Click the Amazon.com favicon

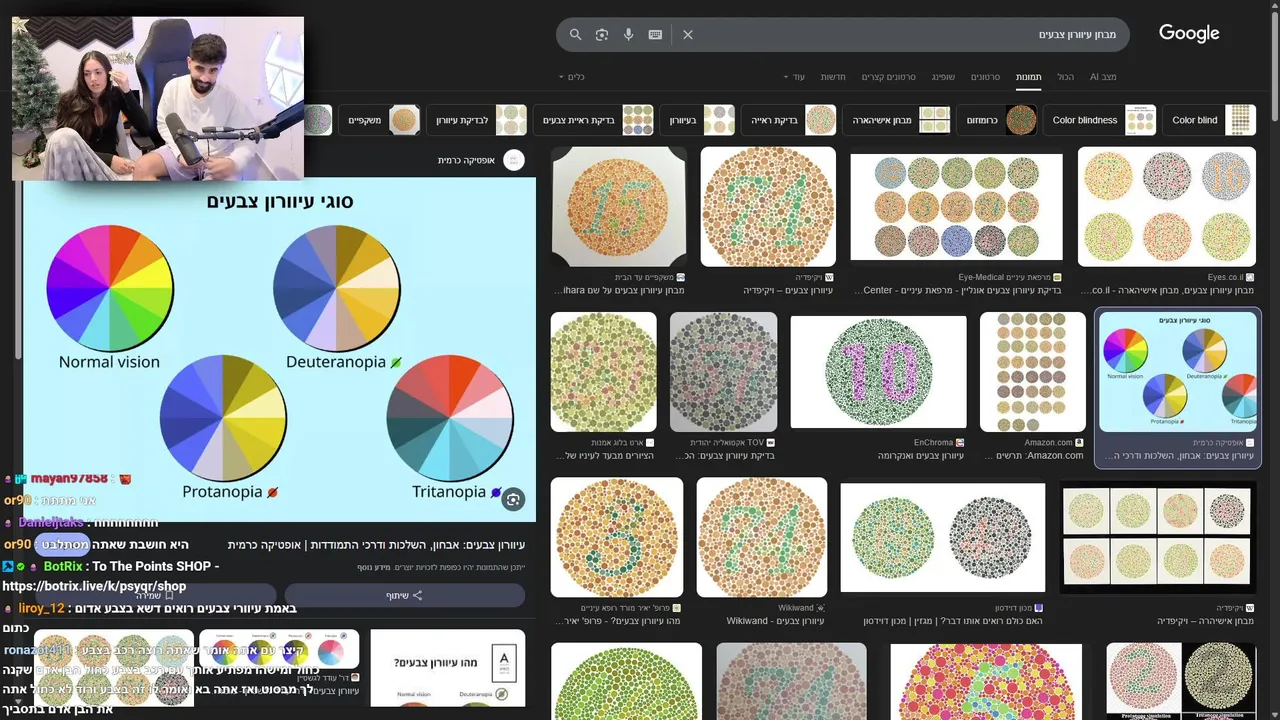[x=1080, y=442]
